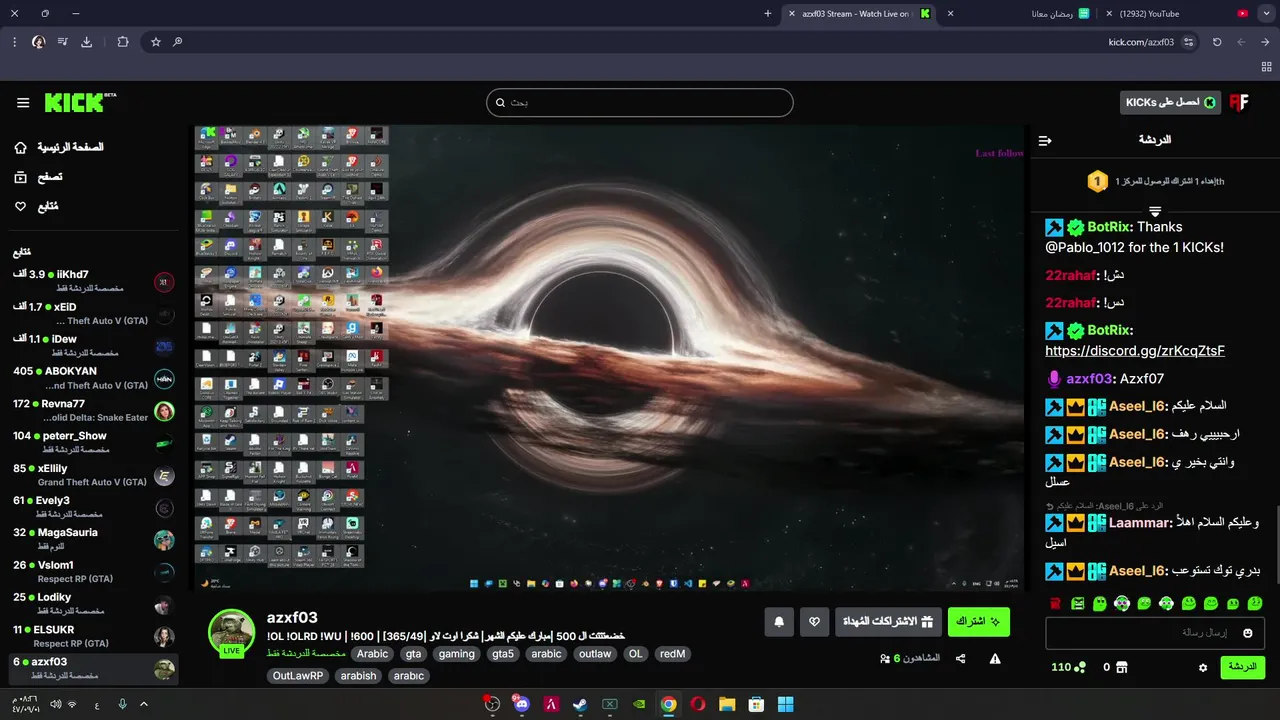Screen dimensions: 1280x720
Task: Open the browser extensions puzzle icon
Action: (123, 42)
